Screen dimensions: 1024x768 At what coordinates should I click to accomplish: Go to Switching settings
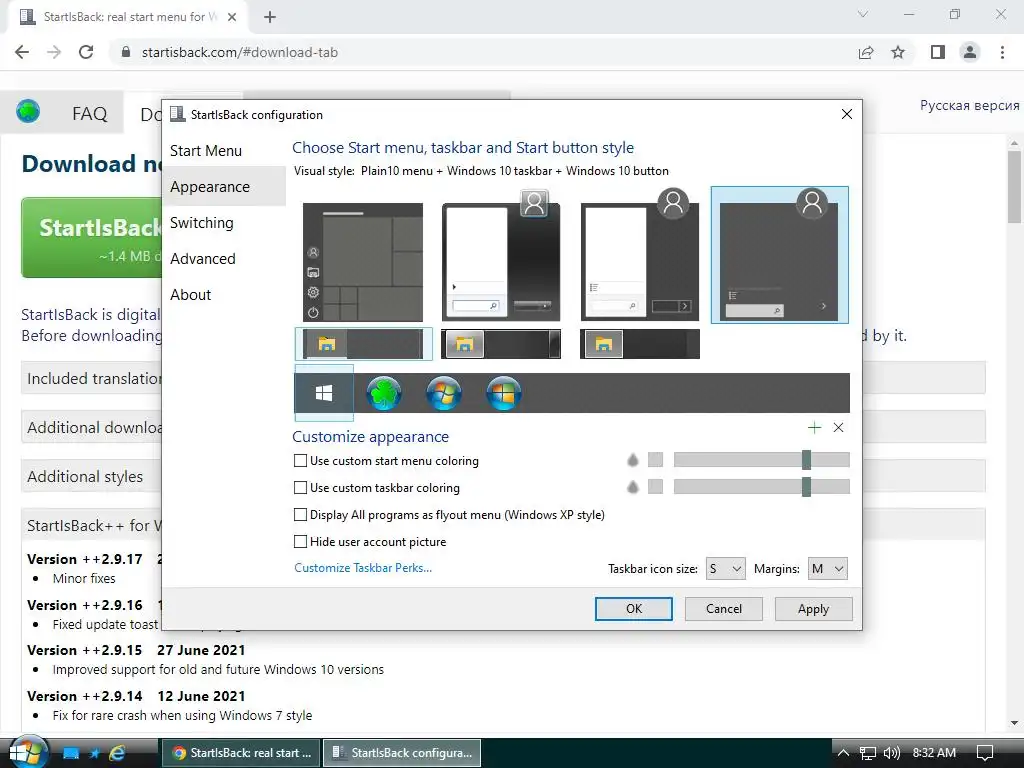223,223
